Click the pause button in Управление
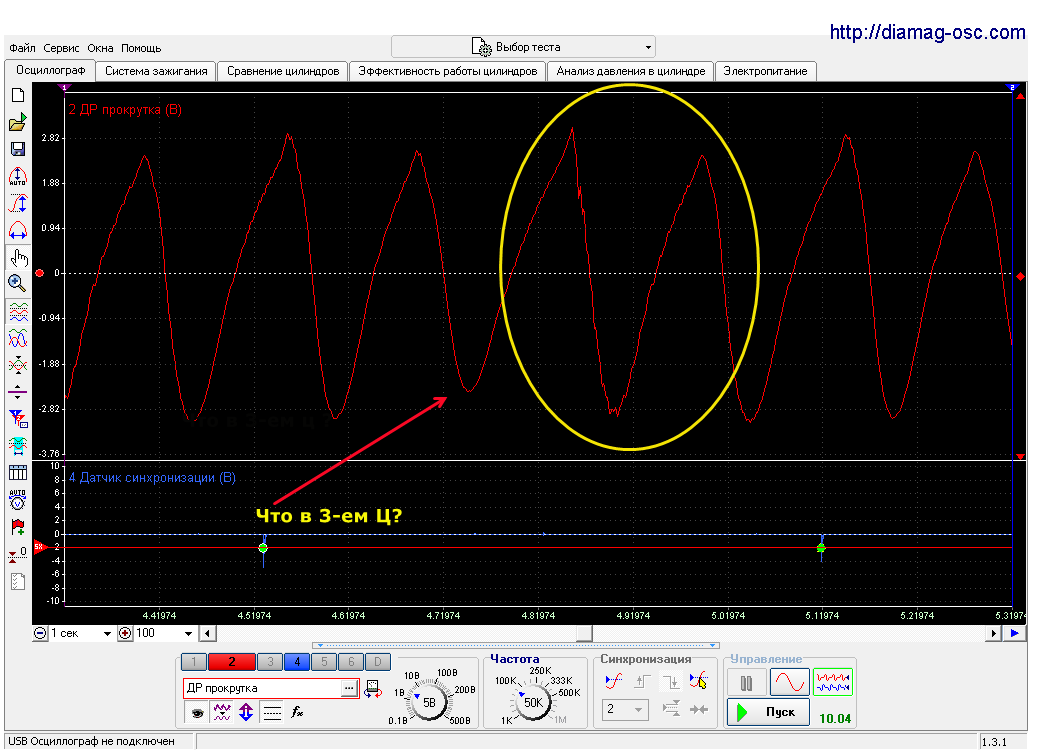Viewport: 1040px width, 754px height. click(746, 682)
